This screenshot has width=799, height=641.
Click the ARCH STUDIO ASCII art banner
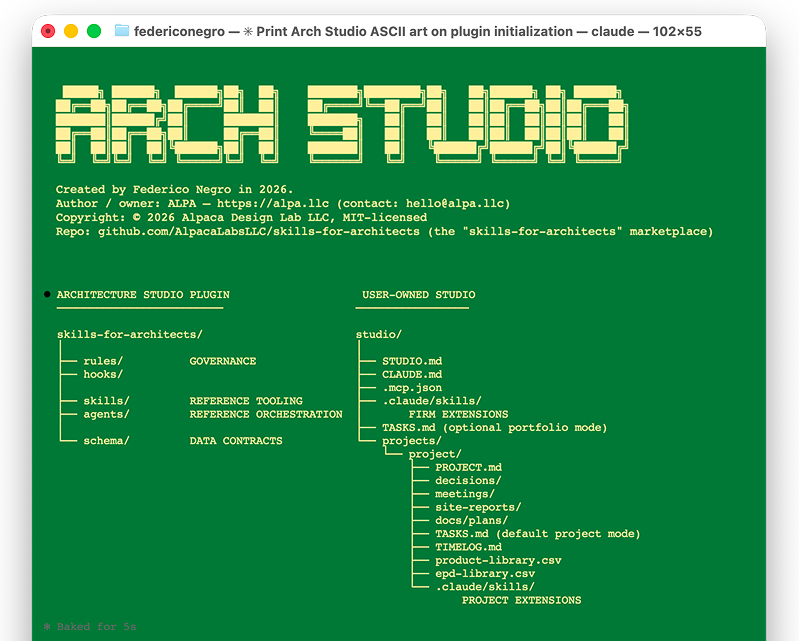click(342, 124)
